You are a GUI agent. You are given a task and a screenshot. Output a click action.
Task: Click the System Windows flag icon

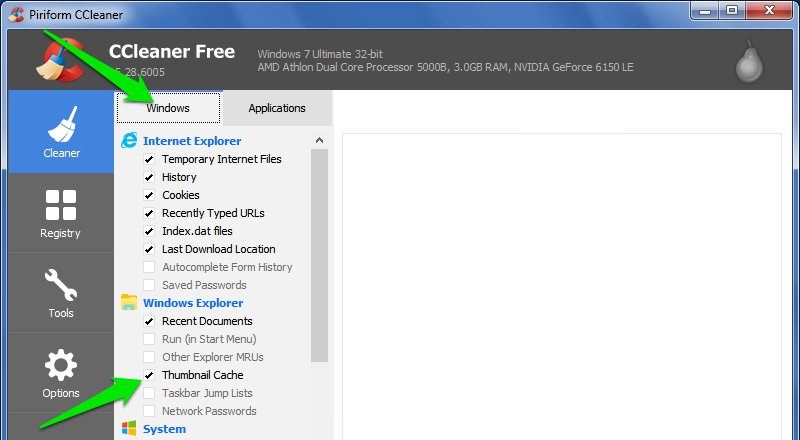(129, 428)
